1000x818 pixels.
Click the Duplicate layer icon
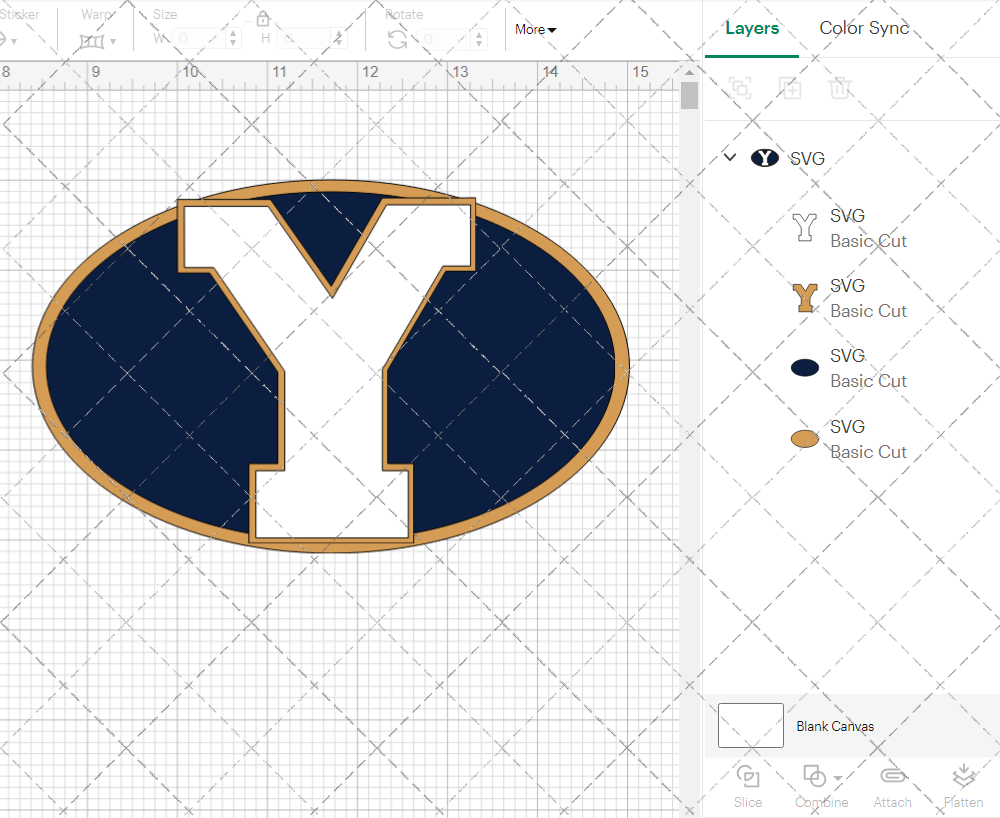[x=790, y=88]
